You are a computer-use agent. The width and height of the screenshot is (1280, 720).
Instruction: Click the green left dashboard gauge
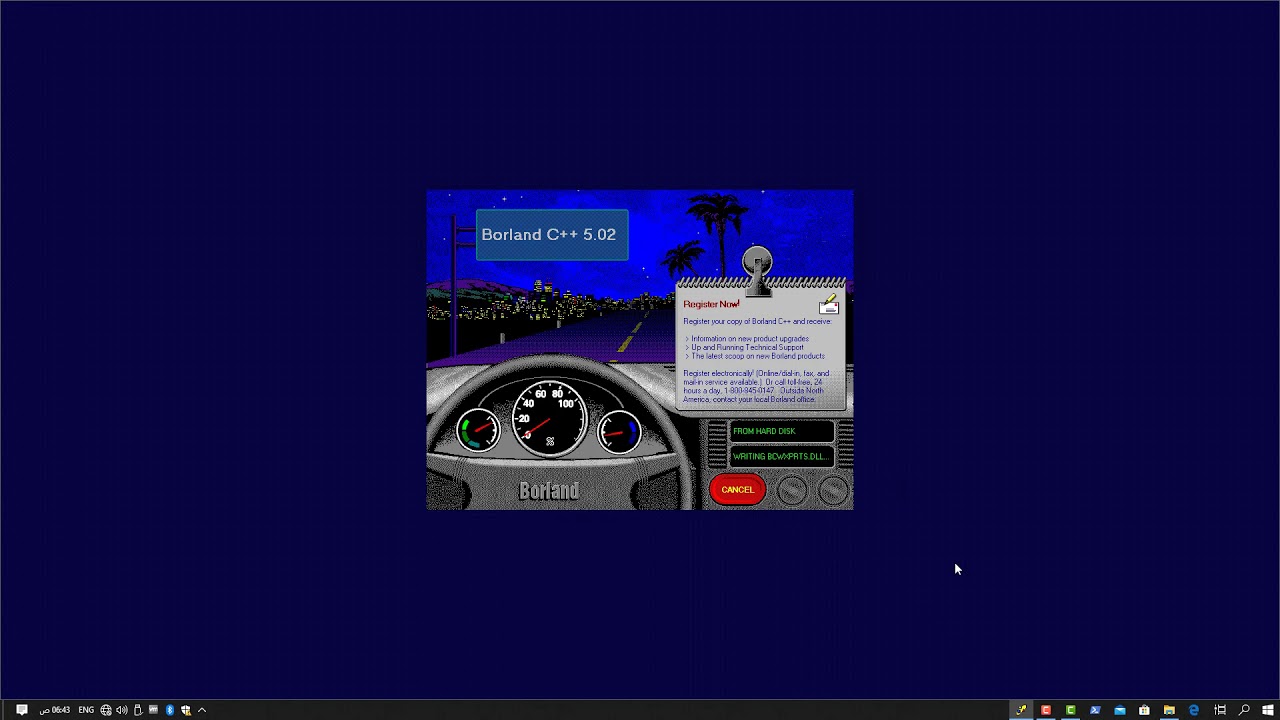tap(478, 431)
